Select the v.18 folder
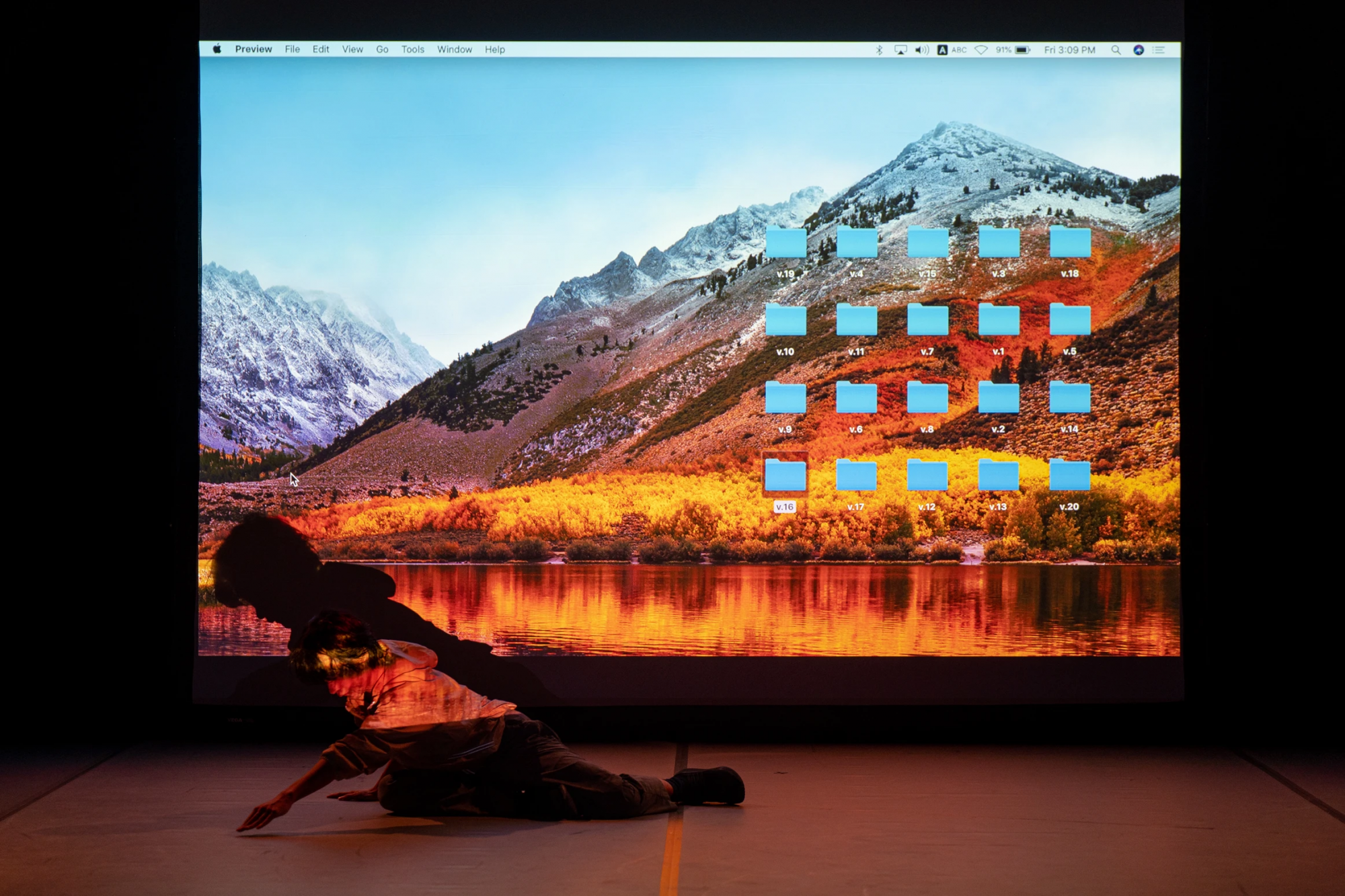The width and height of the screenshot is (1345, 896). click(1070, 243)
